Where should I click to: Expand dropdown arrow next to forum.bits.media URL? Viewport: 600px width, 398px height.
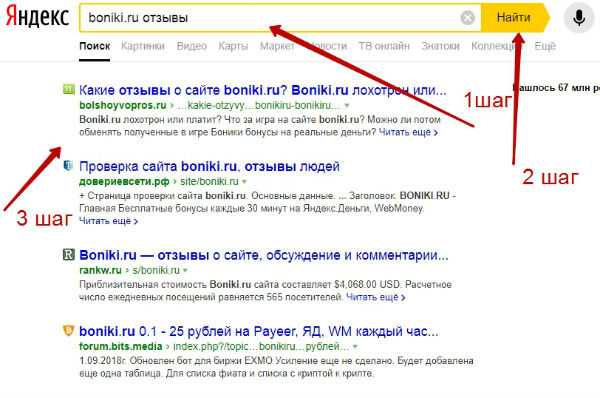click(355, 346)
